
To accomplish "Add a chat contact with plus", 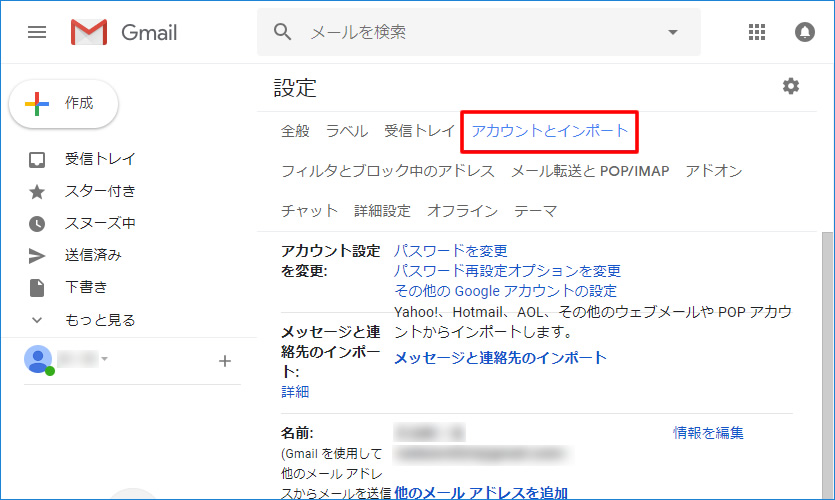I will click(x=225, y=361).
